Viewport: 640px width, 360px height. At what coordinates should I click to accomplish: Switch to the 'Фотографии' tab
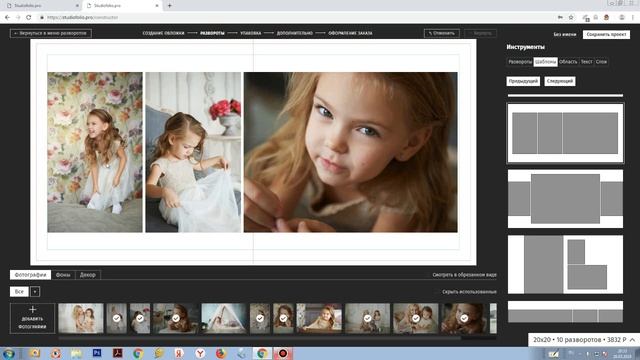pos(30,275)
